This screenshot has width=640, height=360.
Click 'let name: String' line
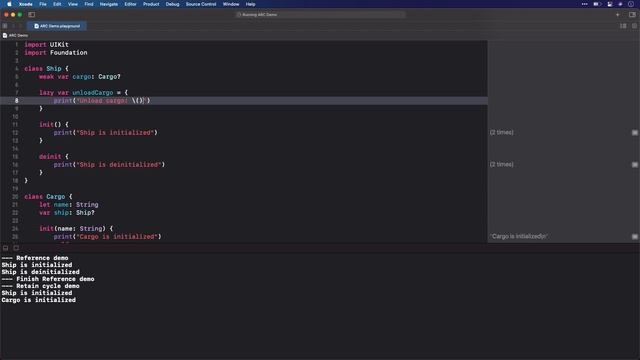[69, 205]
